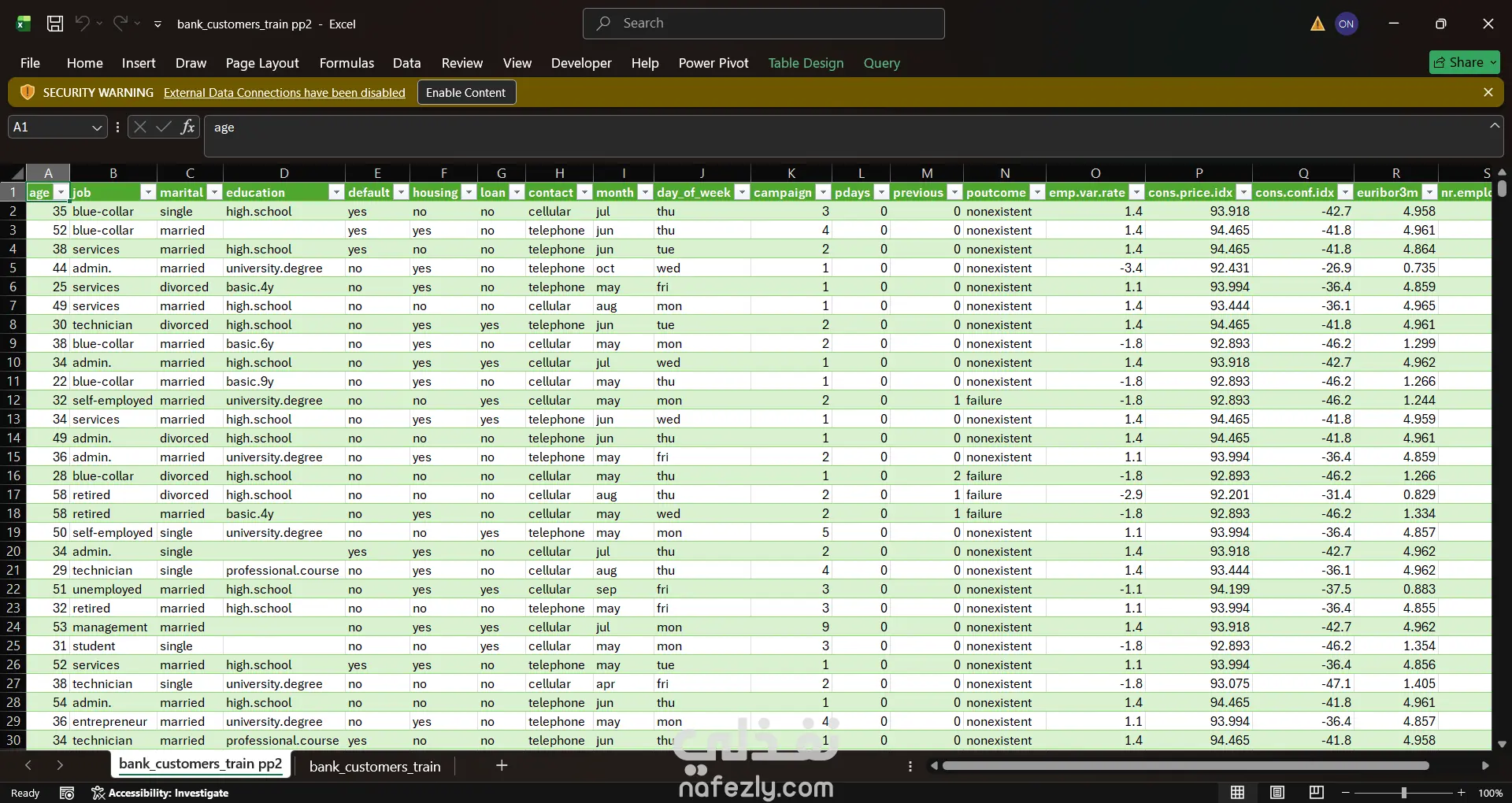Screen dimensions: 1512x803
Task: Dismiss the security warning bar
Action: [x=1488, y=93]
